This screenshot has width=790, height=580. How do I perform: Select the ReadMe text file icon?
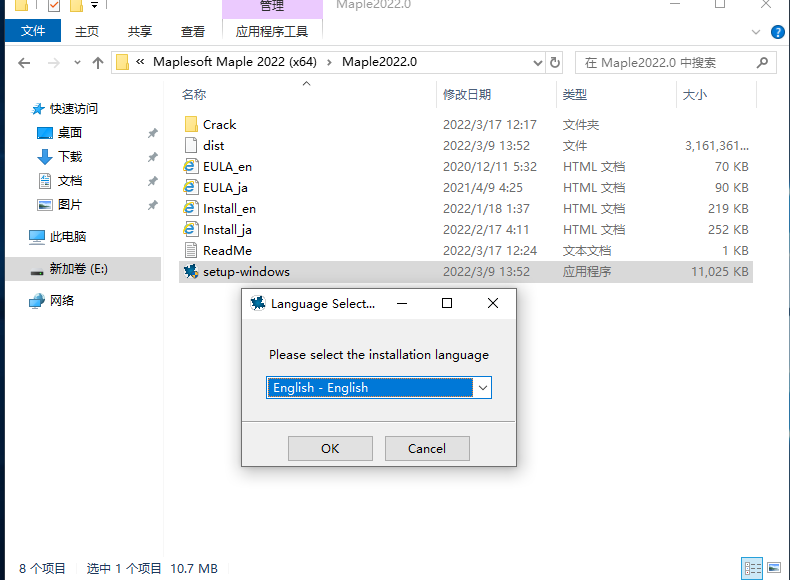191,250
